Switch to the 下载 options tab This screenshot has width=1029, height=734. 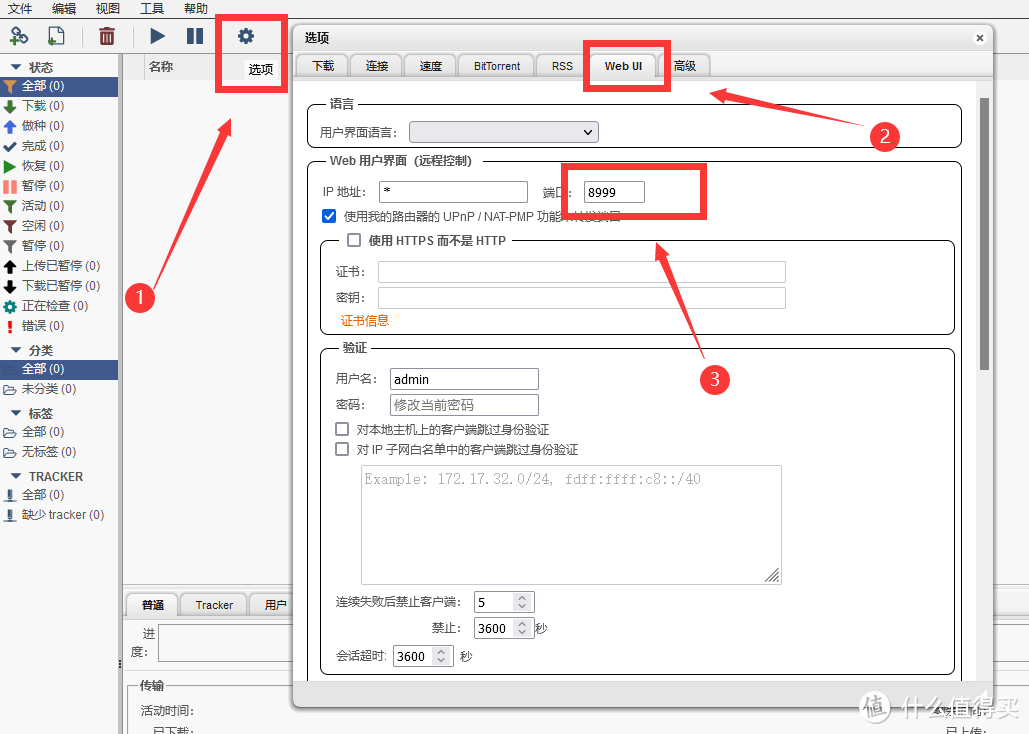coord(323,66)
